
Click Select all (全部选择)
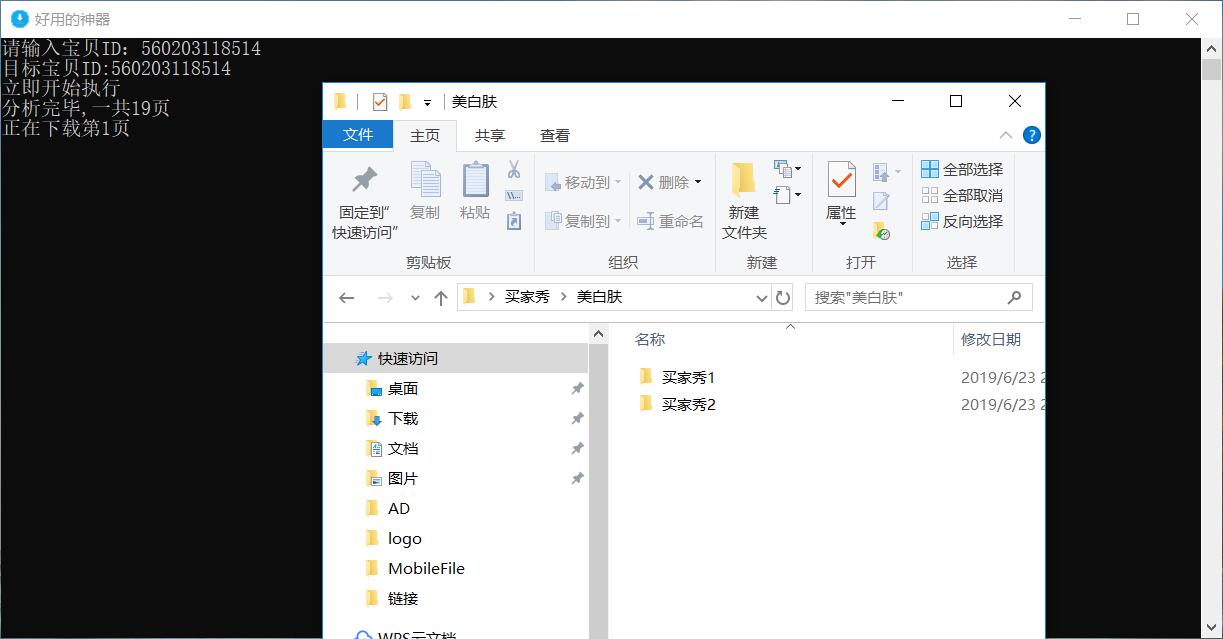[962, 170]
